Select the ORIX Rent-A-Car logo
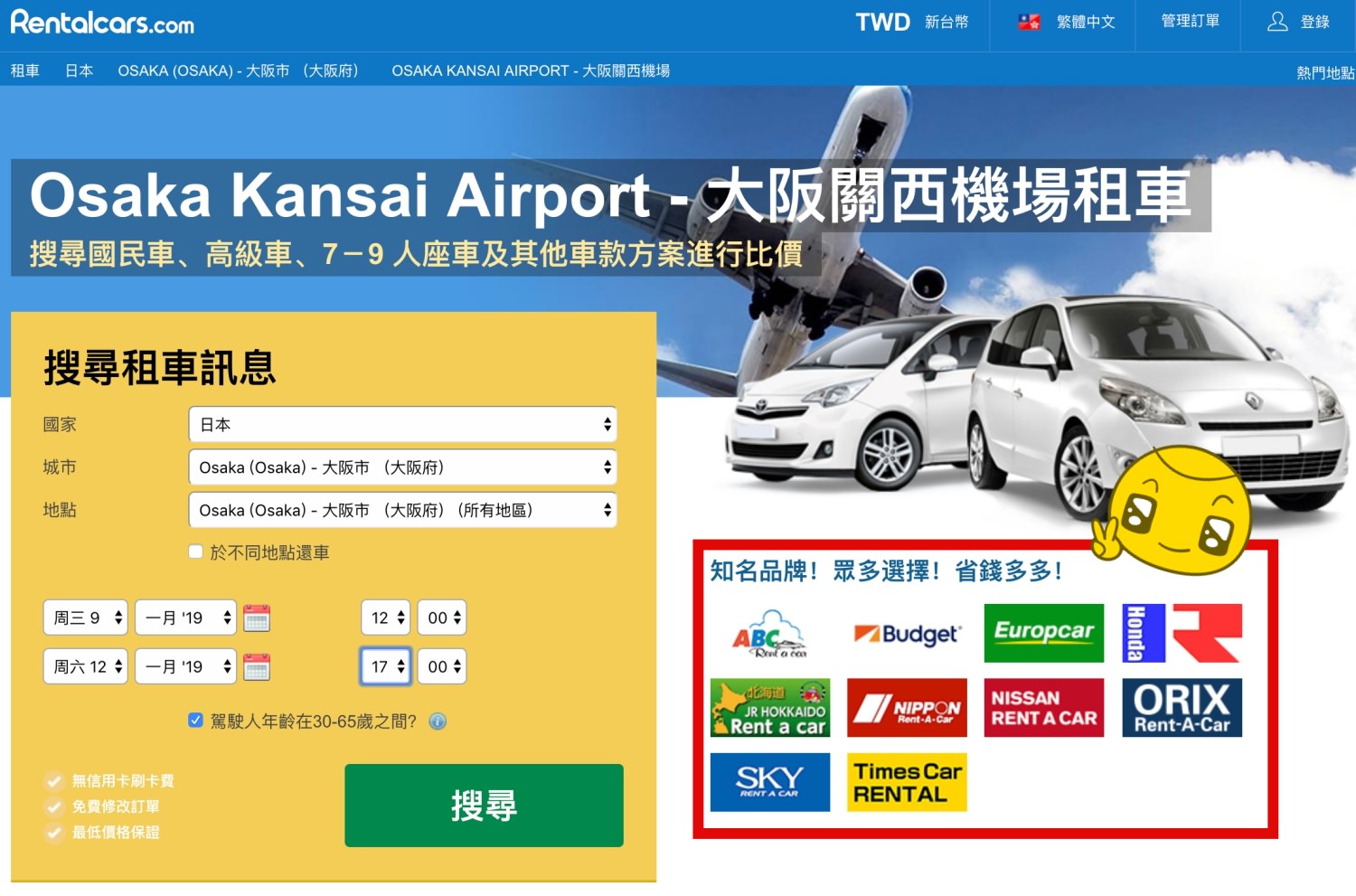 [1182, 707]
